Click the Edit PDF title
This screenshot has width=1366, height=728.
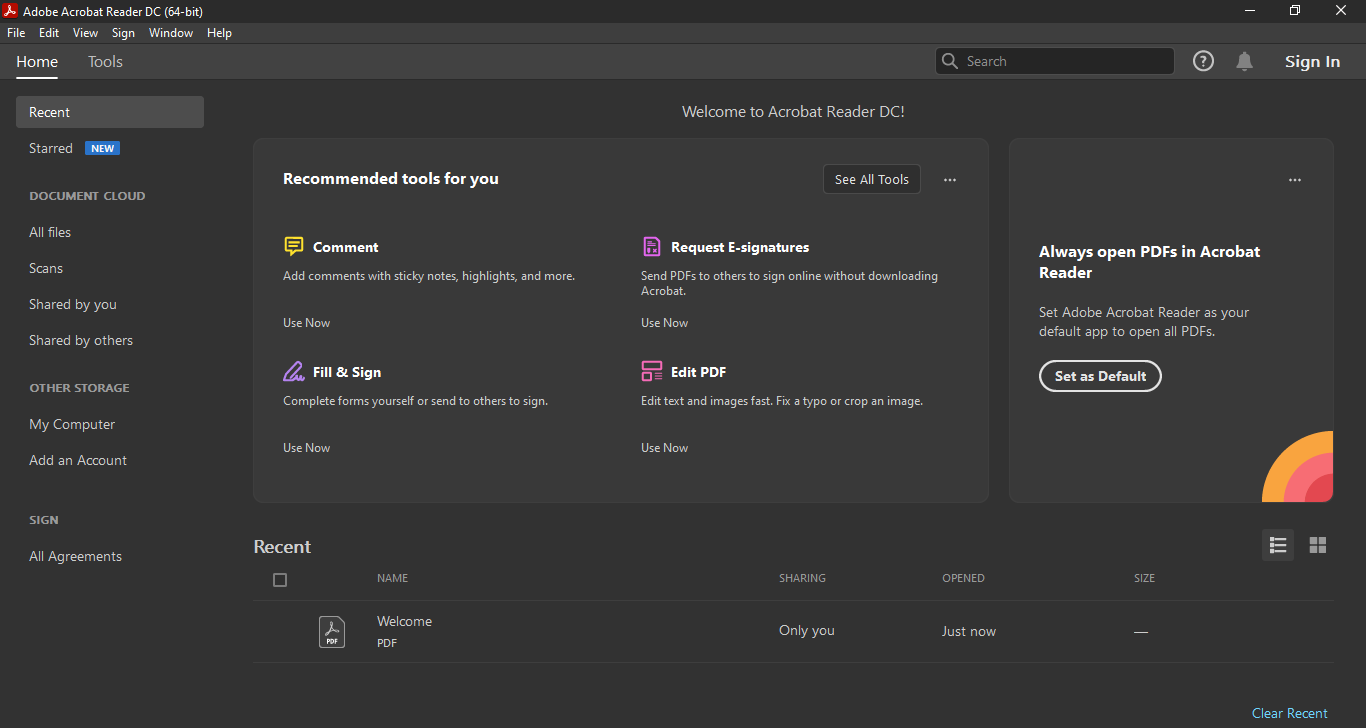tap(698, 372)
